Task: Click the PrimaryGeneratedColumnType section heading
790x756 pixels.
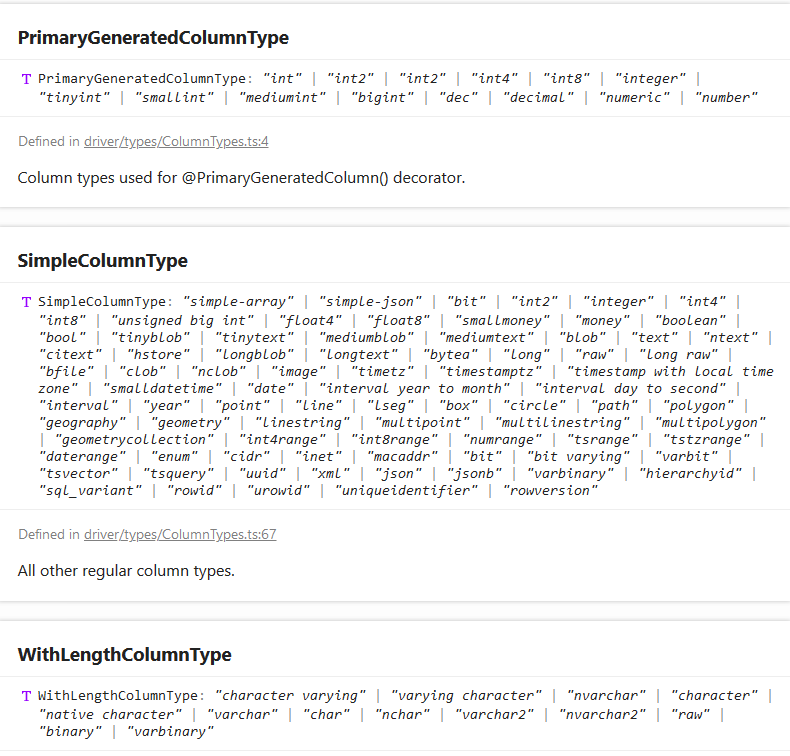Action: click(x=153, y=38)
